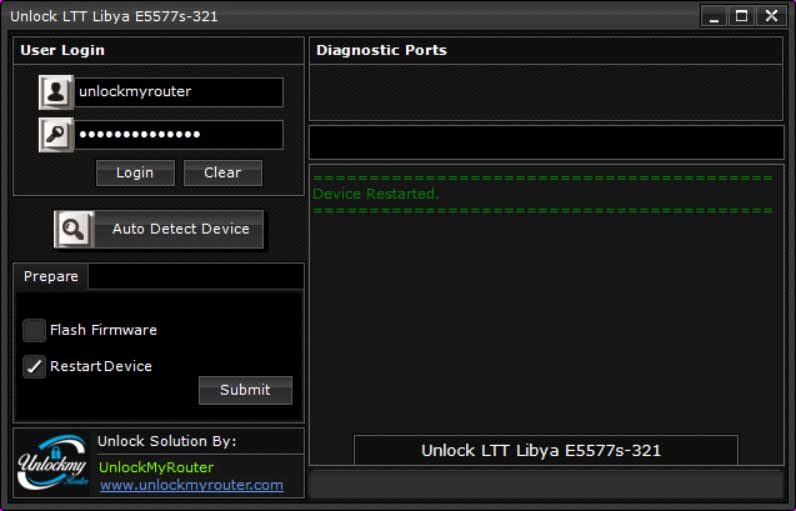Click the Login button
The height and width of the screenshot is (511, 796).
pos(135,173)
